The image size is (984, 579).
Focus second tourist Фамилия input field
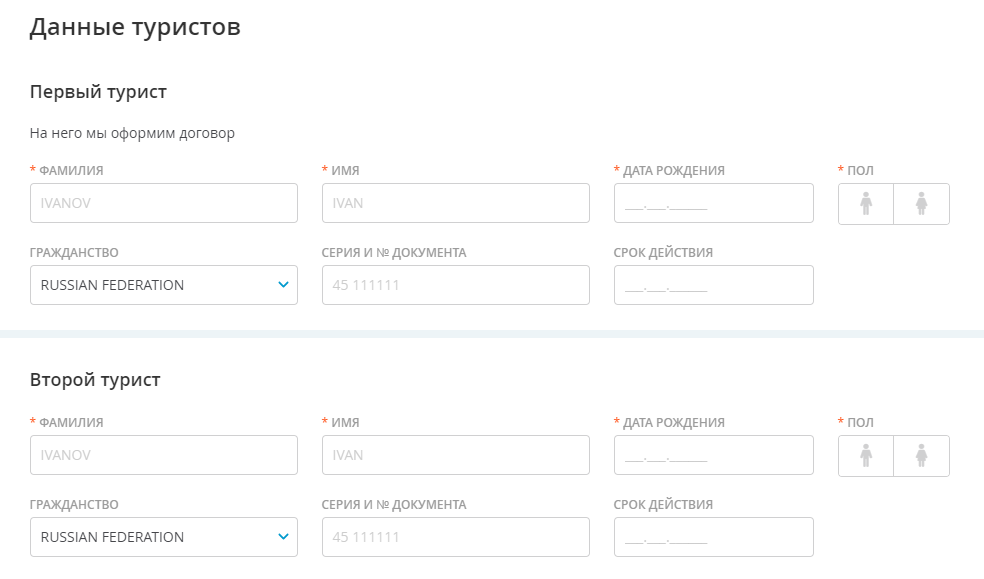[x=164, y=455]
